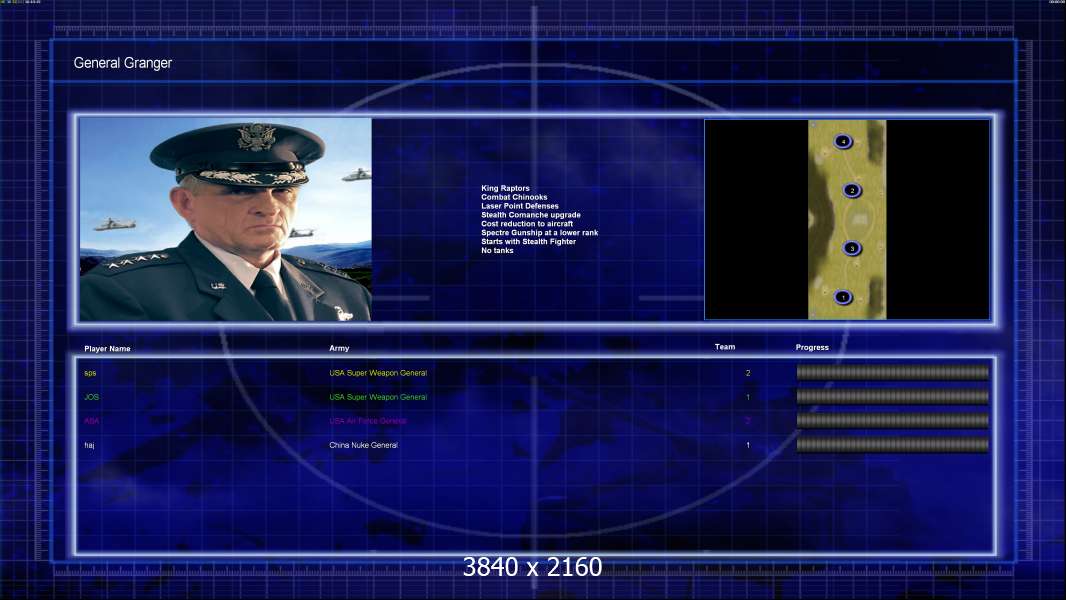
Task: Click start position marker 1 on the map
Action: click(x=843, y=297)
